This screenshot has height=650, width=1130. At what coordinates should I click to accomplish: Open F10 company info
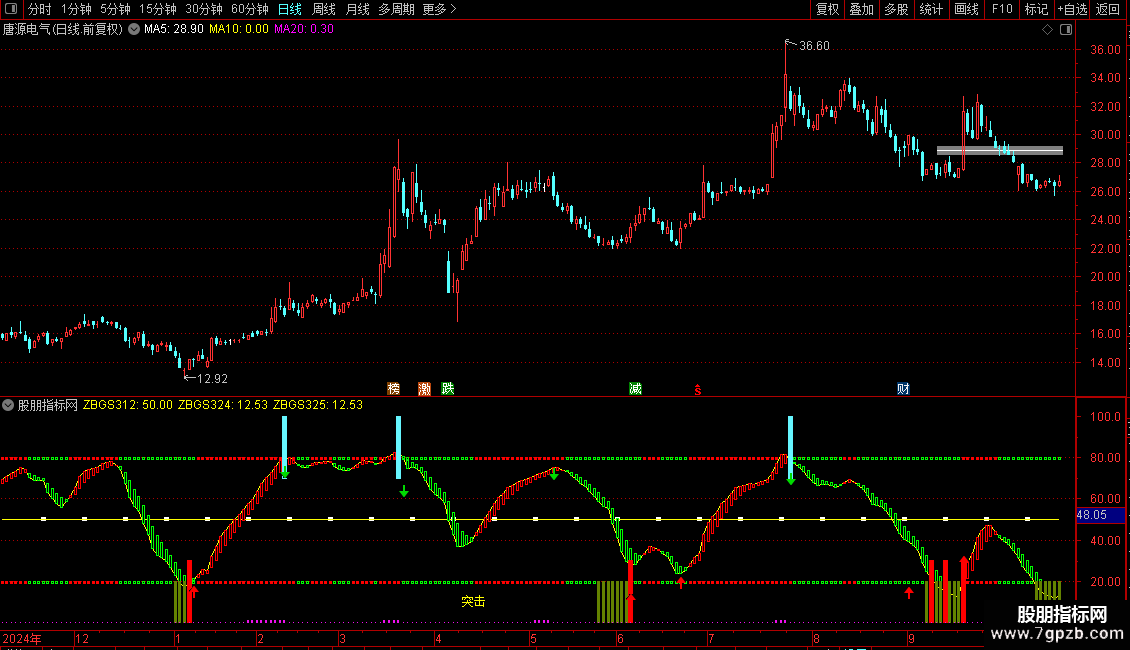(1002, 9)
